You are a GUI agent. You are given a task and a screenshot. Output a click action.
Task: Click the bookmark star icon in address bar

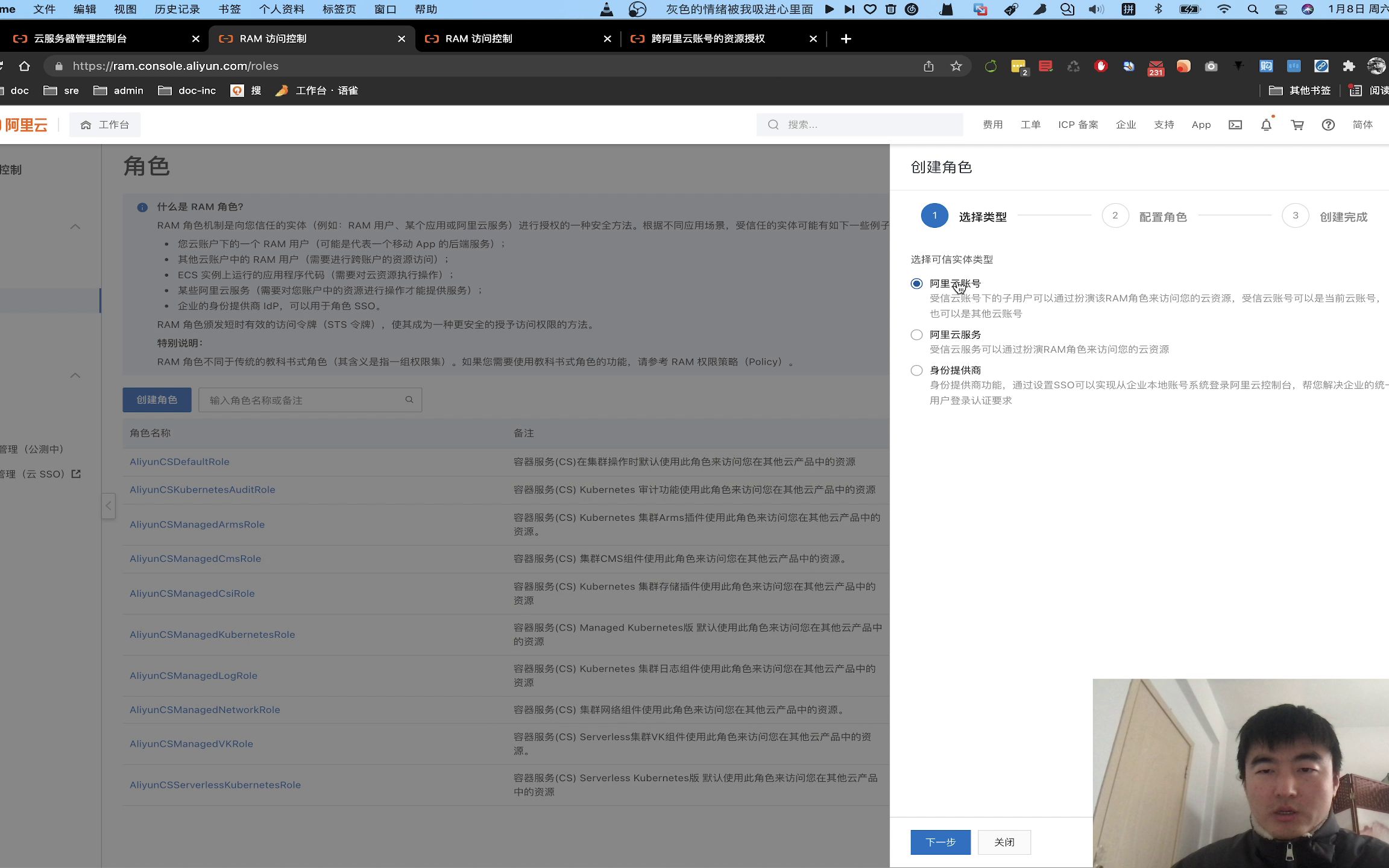coord(956,66)
